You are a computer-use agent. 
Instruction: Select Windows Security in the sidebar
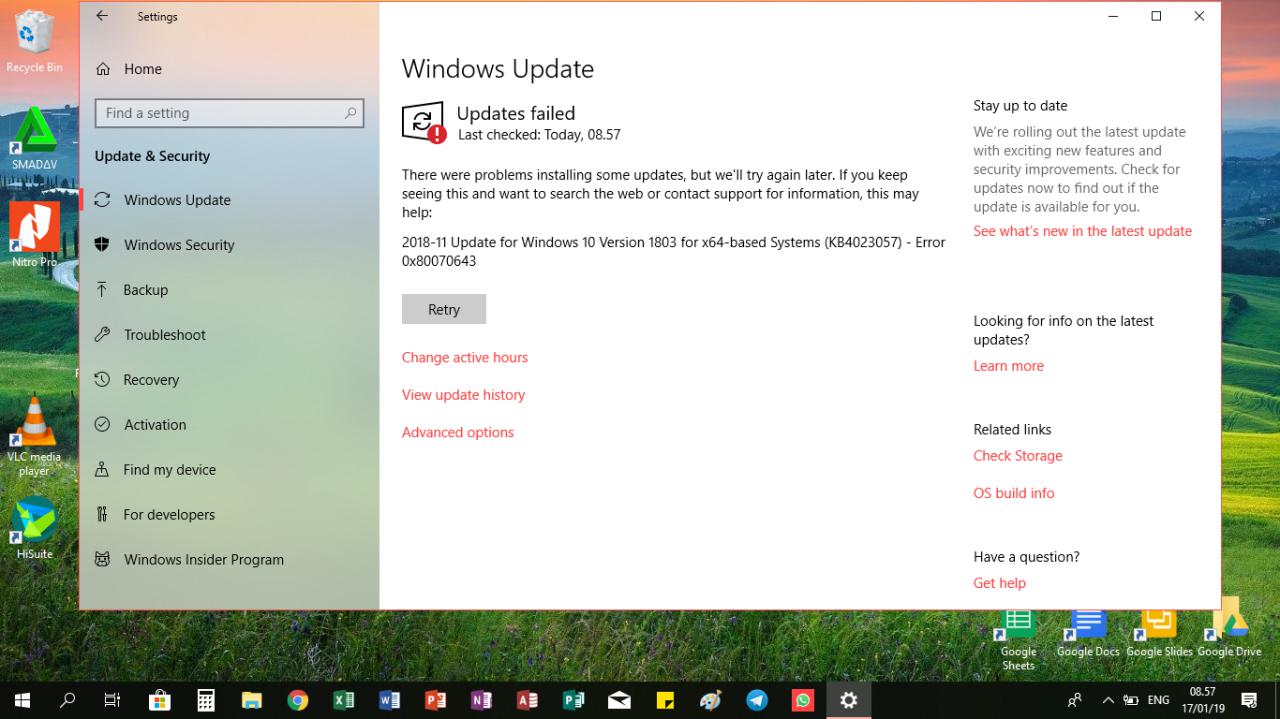[x=229, y=245]
